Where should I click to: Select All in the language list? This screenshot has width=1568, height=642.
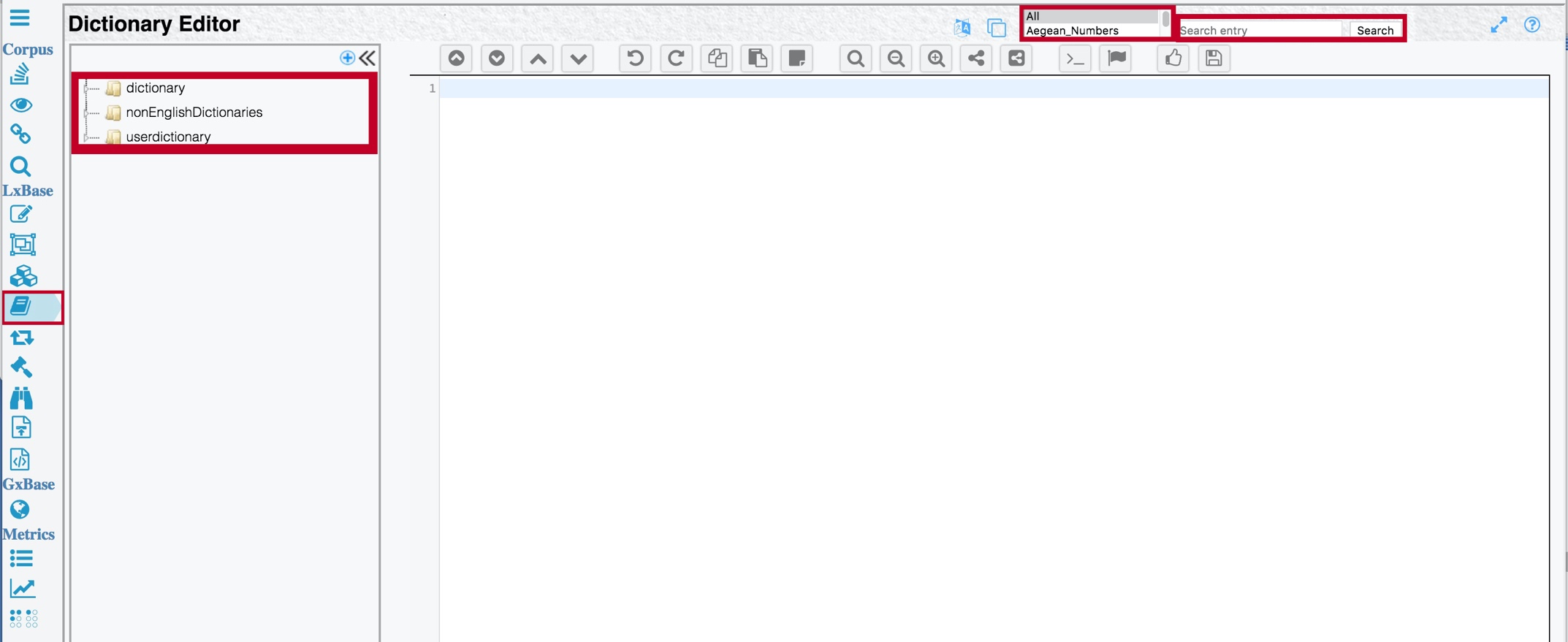(x=1091, y=16)
